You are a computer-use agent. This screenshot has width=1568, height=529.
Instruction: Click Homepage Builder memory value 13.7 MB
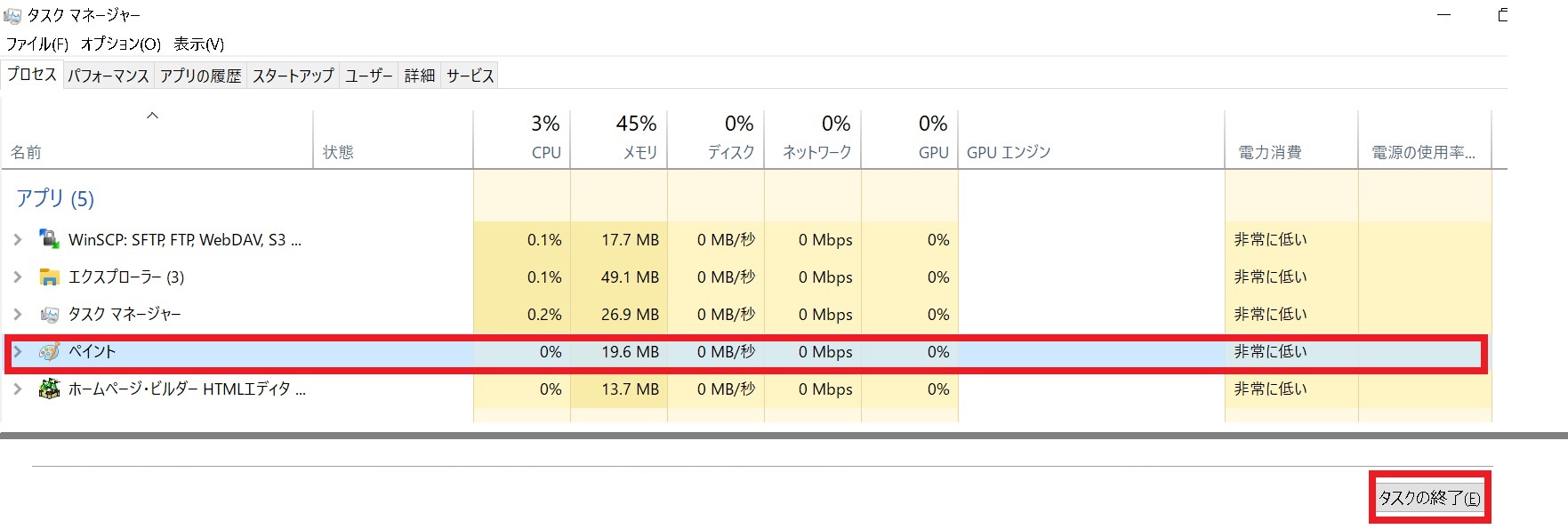[630, 389]
